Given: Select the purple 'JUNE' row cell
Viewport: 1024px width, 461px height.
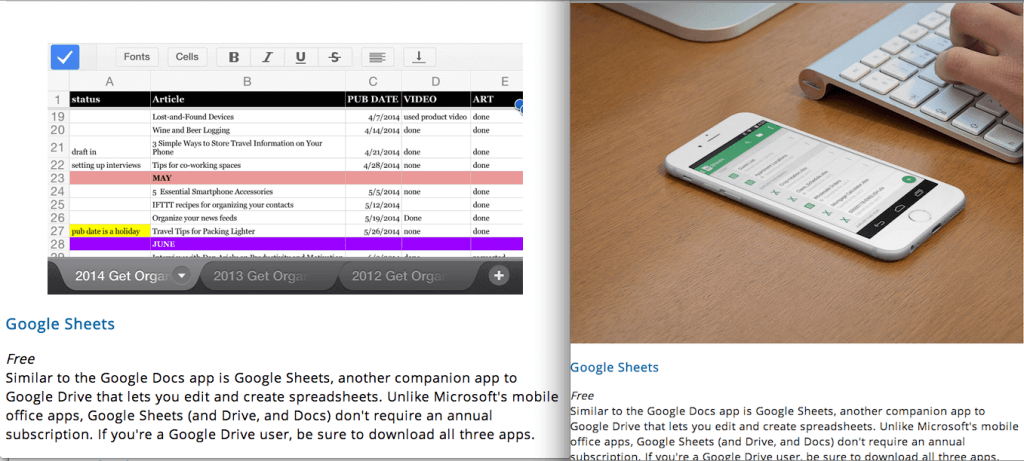Looking at the screenshot, I should click(248, 244).
